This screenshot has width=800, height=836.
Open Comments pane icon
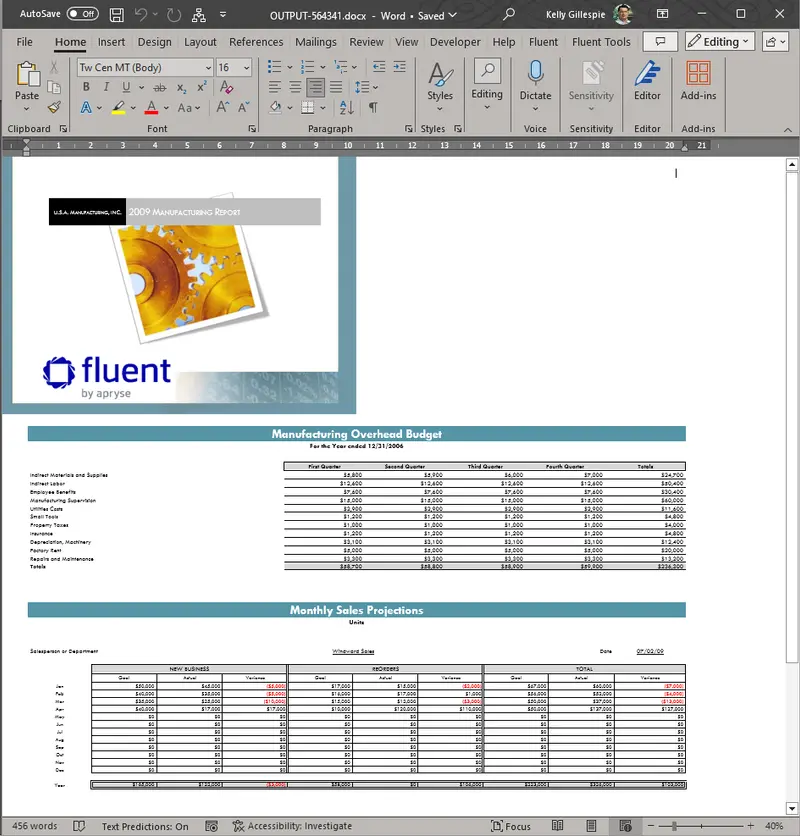(660, 42)
